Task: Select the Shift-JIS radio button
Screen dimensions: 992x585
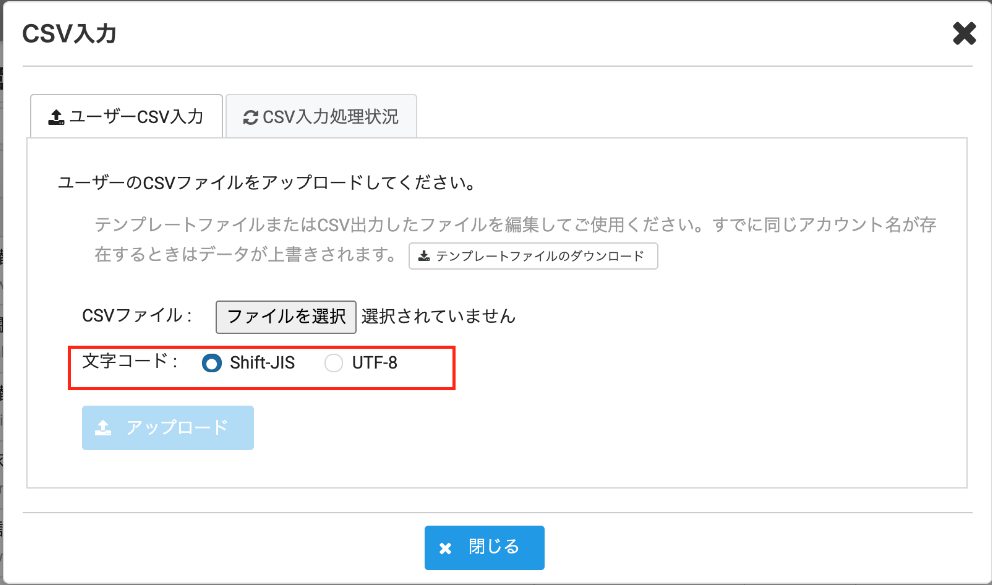Action: point(211,363)
